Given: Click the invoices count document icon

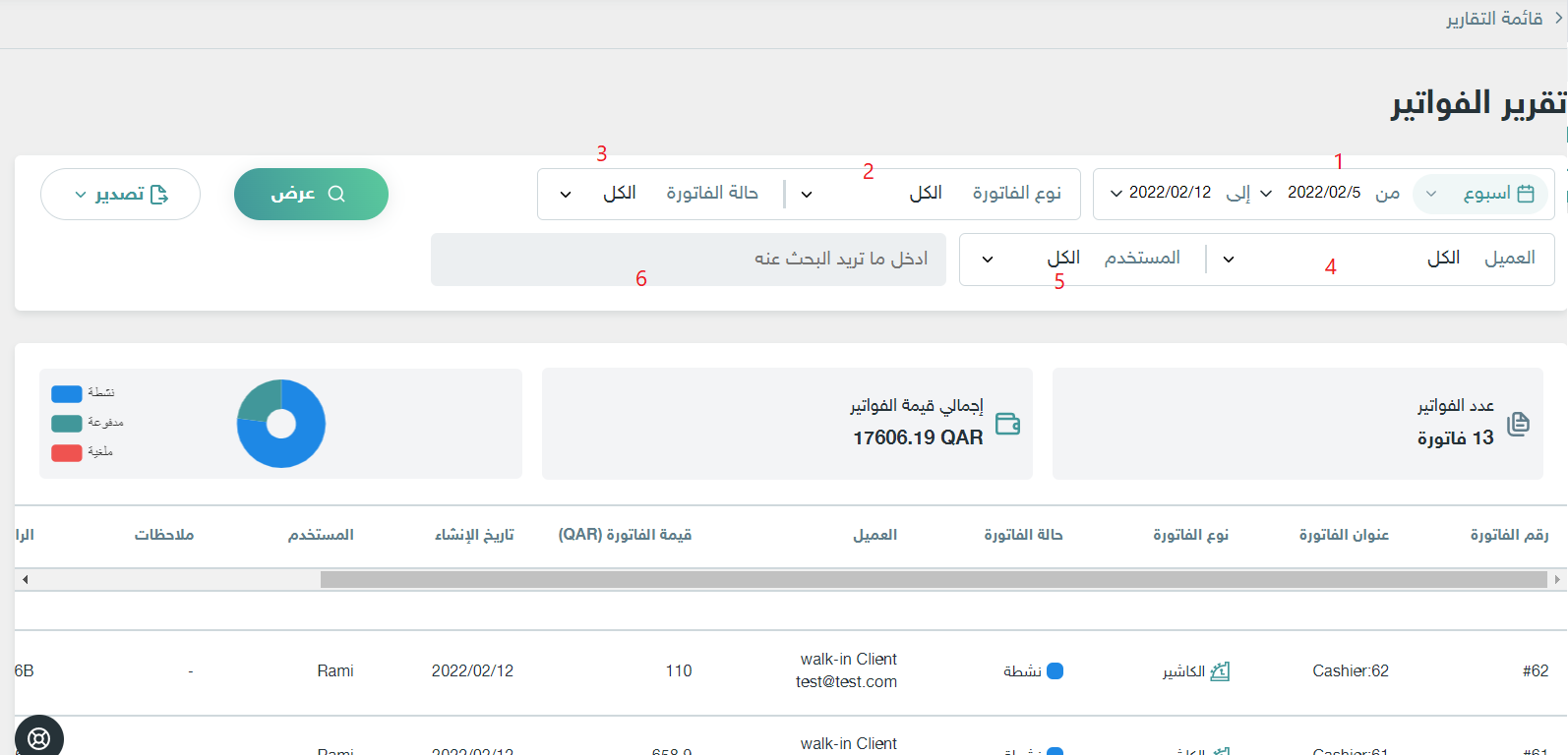Looking at the screenshot, I should point(1519,424).
